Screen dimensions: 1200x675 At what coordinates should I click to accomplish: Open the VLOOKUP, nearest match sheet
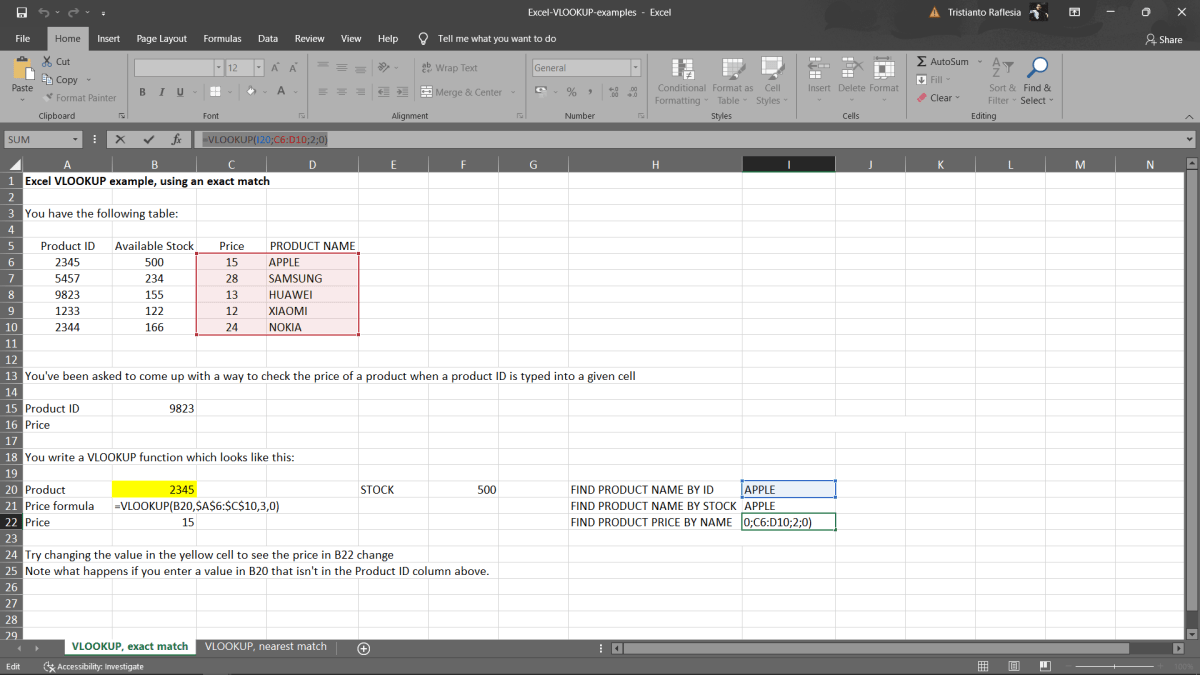(265, 646)
